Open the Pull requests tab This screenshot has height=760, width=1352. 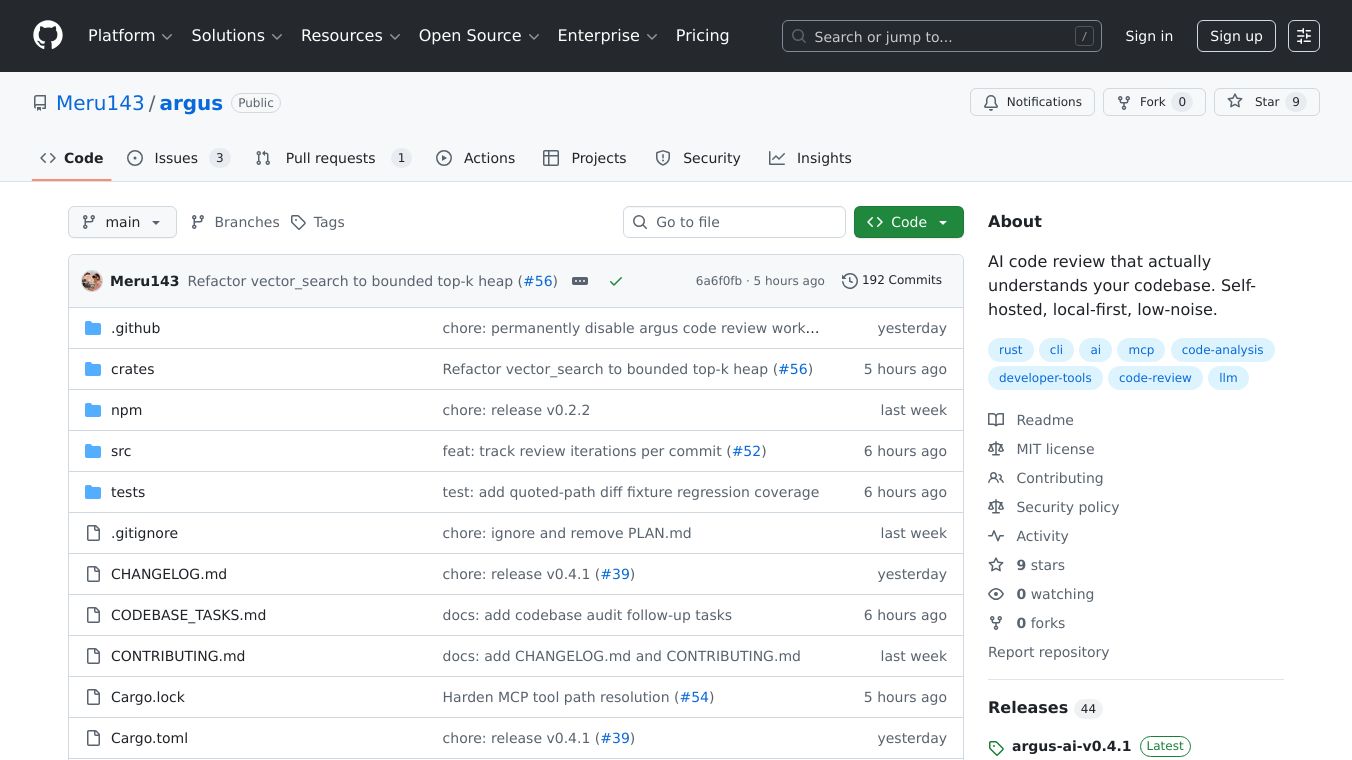pos(331,158)
